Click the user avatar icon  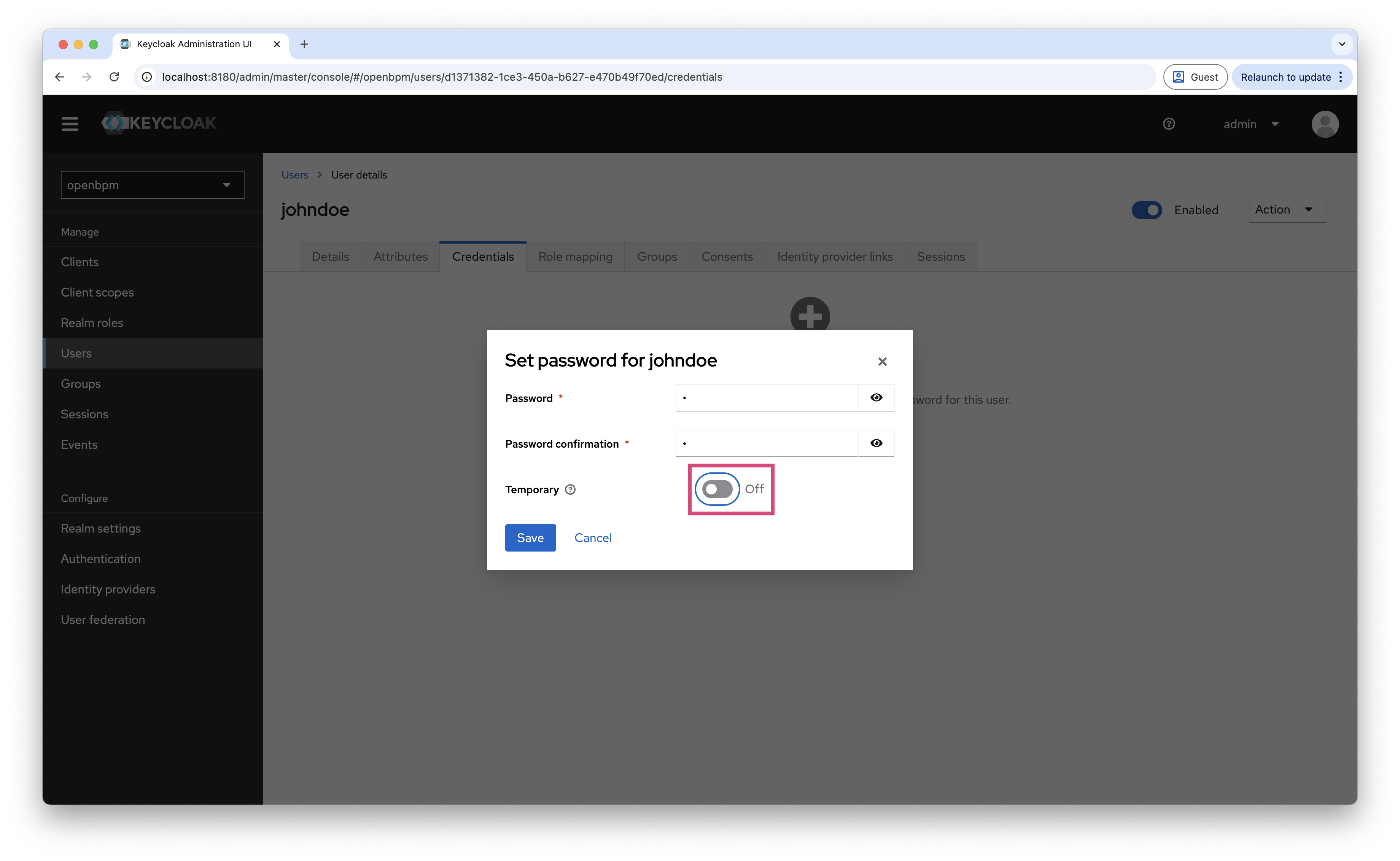click(1325, 124)
